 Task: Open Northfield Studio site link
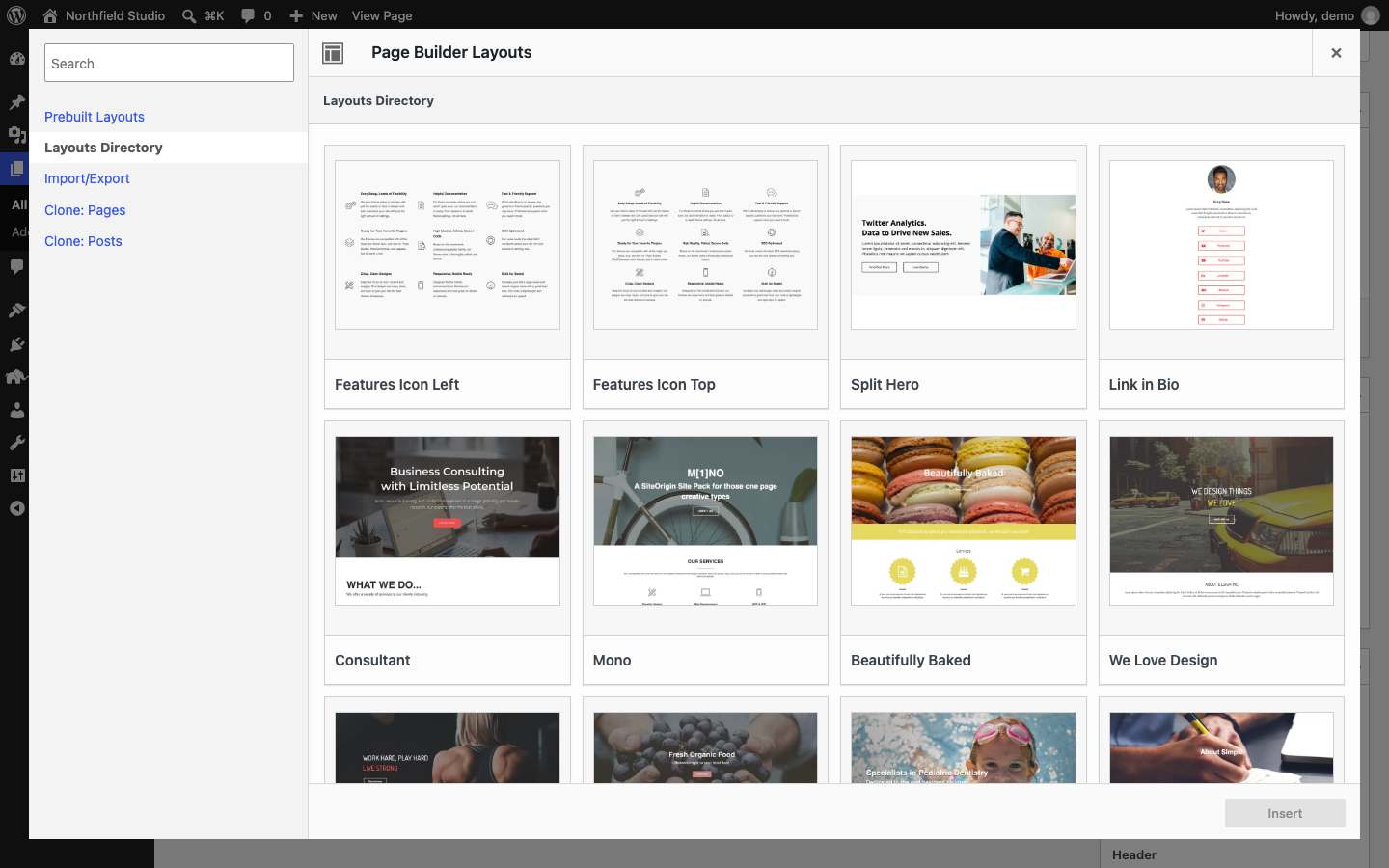coord(115,15)
